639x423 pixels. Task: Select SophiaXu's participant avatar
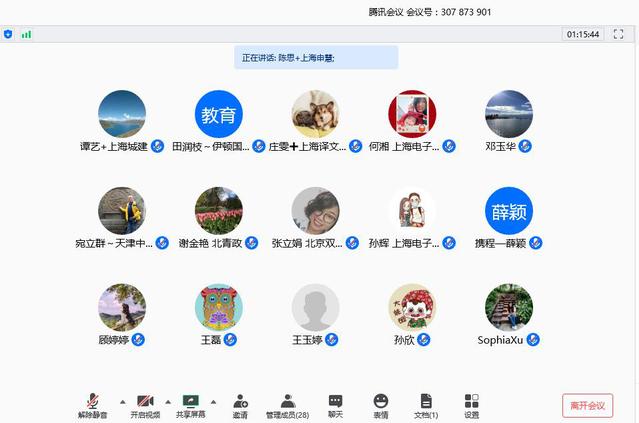tap(509, 308)
